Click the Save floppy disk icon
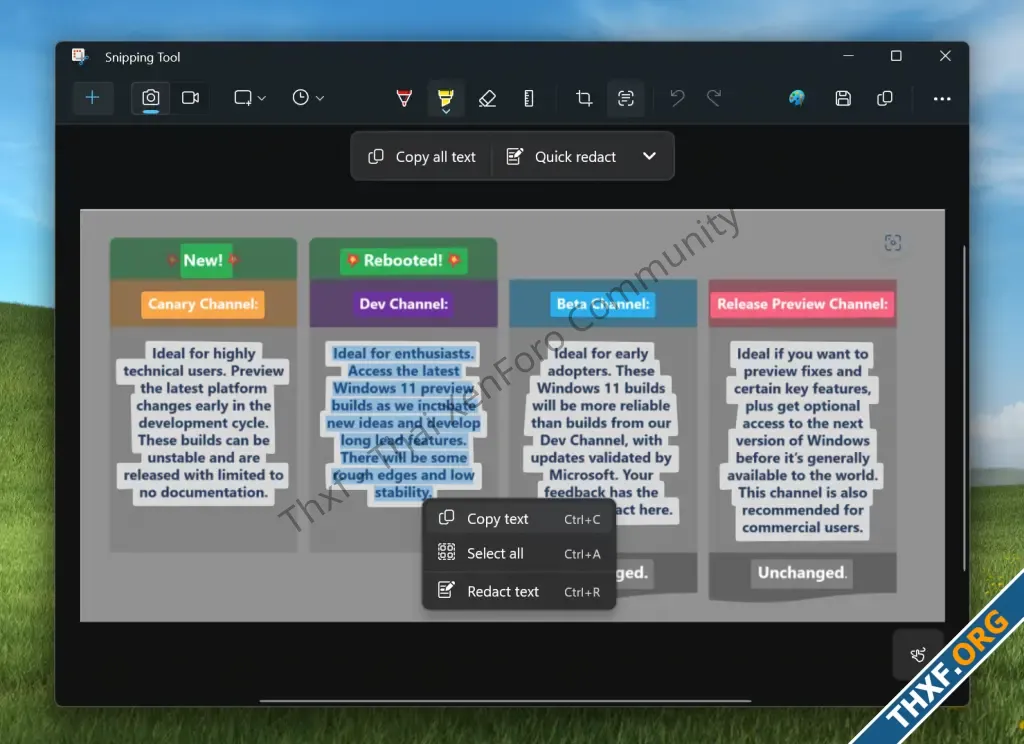This screenshot has width=1024, height=744. [x=843, y=99]
